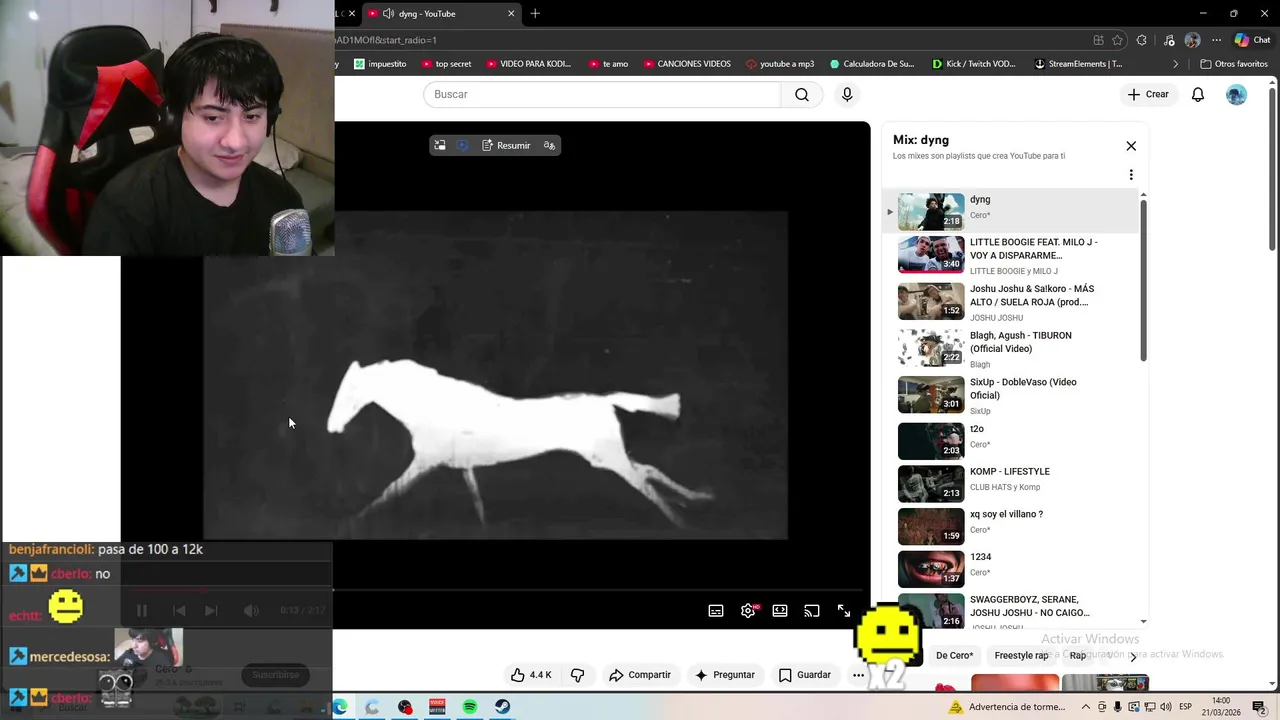Open browser settings ellipsis menu
Image resolution: width=1280 pixels, height=720 pixels.
tap(1216, 40)
